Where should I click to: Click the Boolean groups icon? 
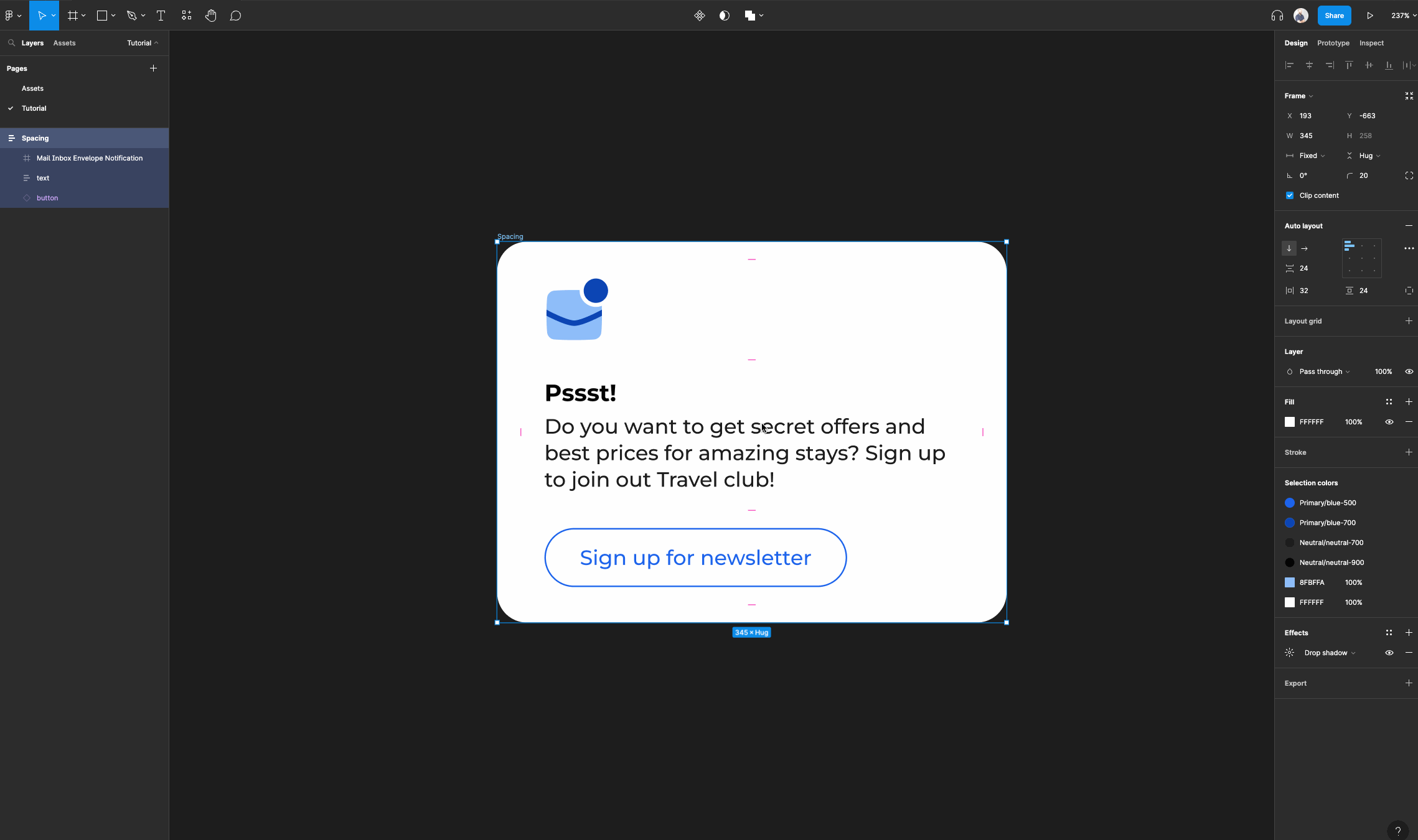[x=750, y=16]
